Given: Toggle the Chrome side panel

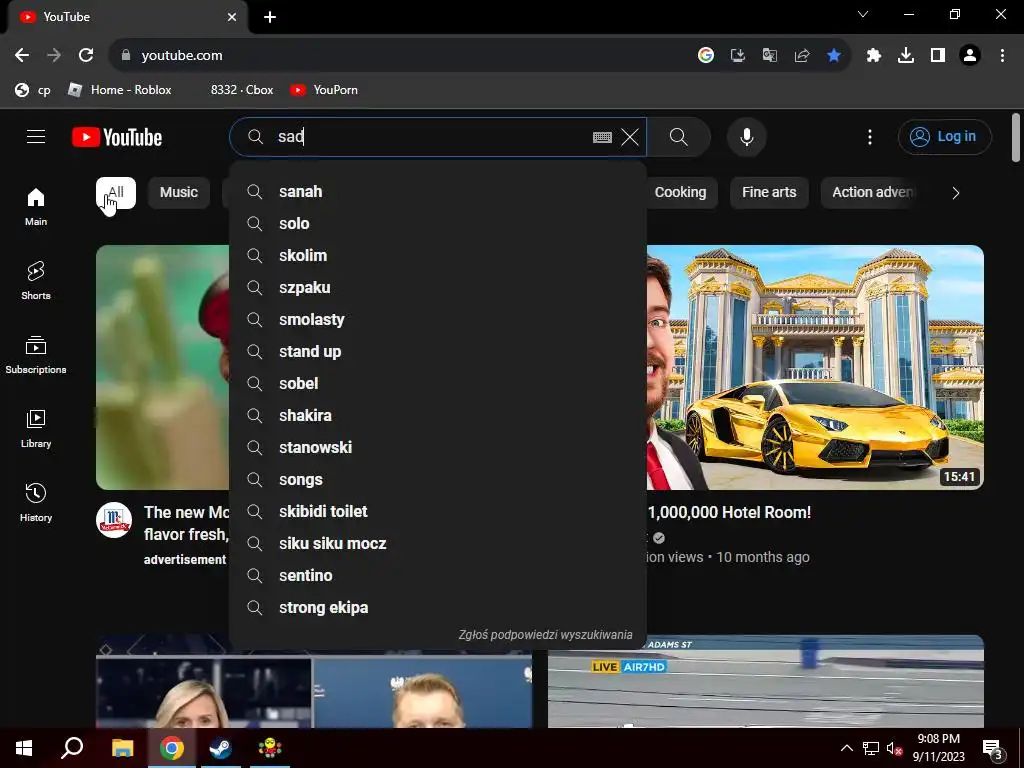Looking at the screenshot, I should 938,55.
